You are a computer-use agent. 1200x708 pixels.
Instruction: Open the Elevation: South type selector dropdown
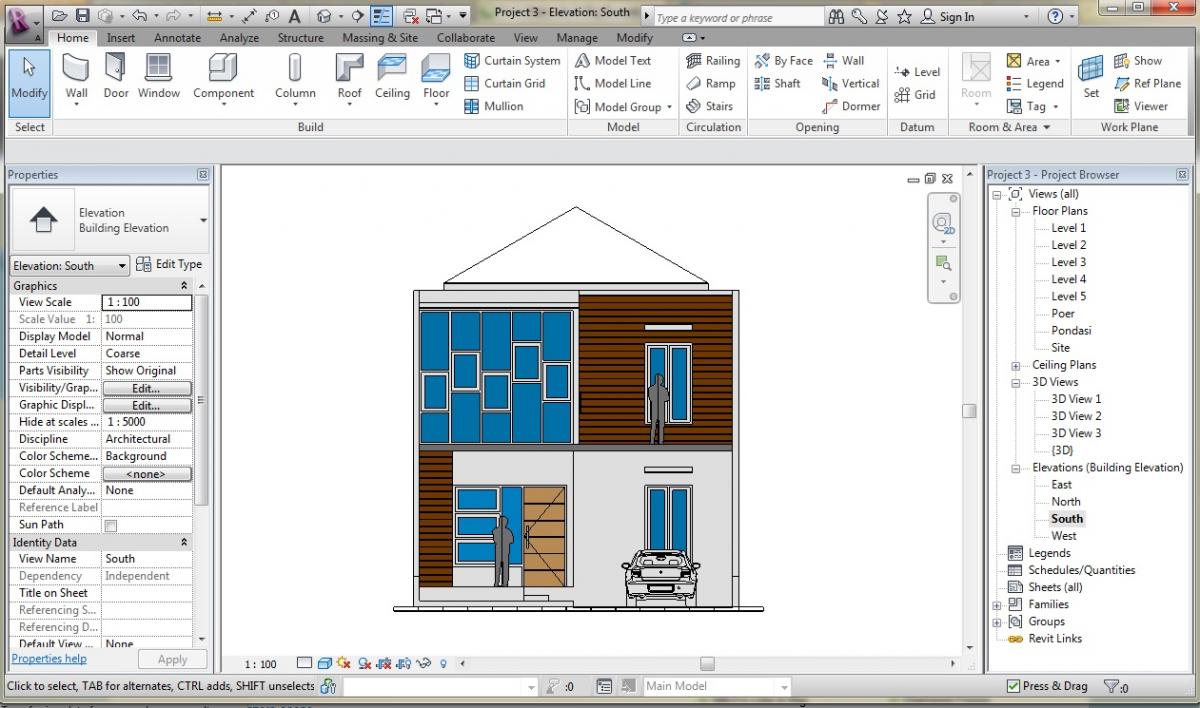point(124,264)
